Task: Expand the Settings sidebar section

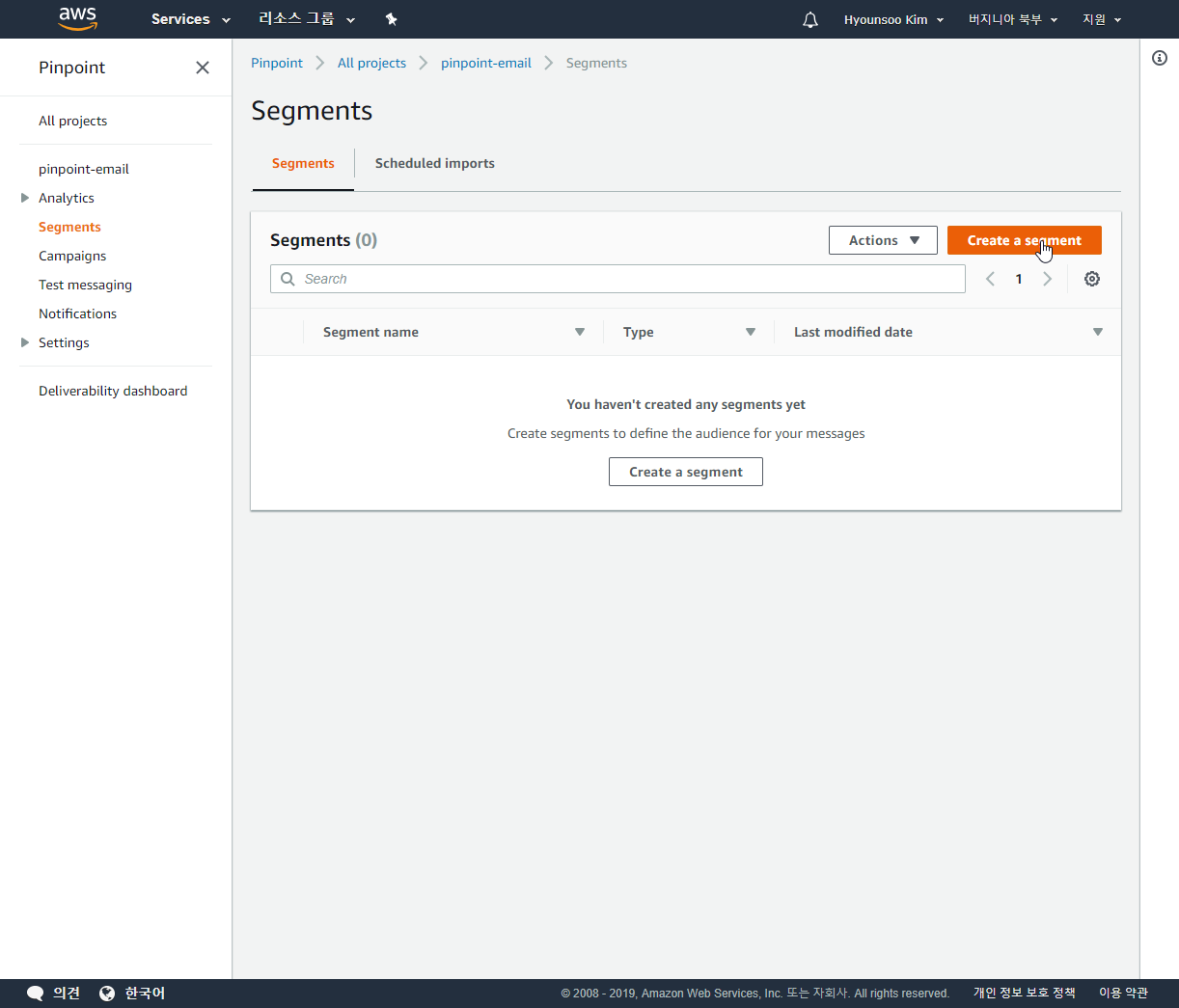Action: tap(25, 342)
